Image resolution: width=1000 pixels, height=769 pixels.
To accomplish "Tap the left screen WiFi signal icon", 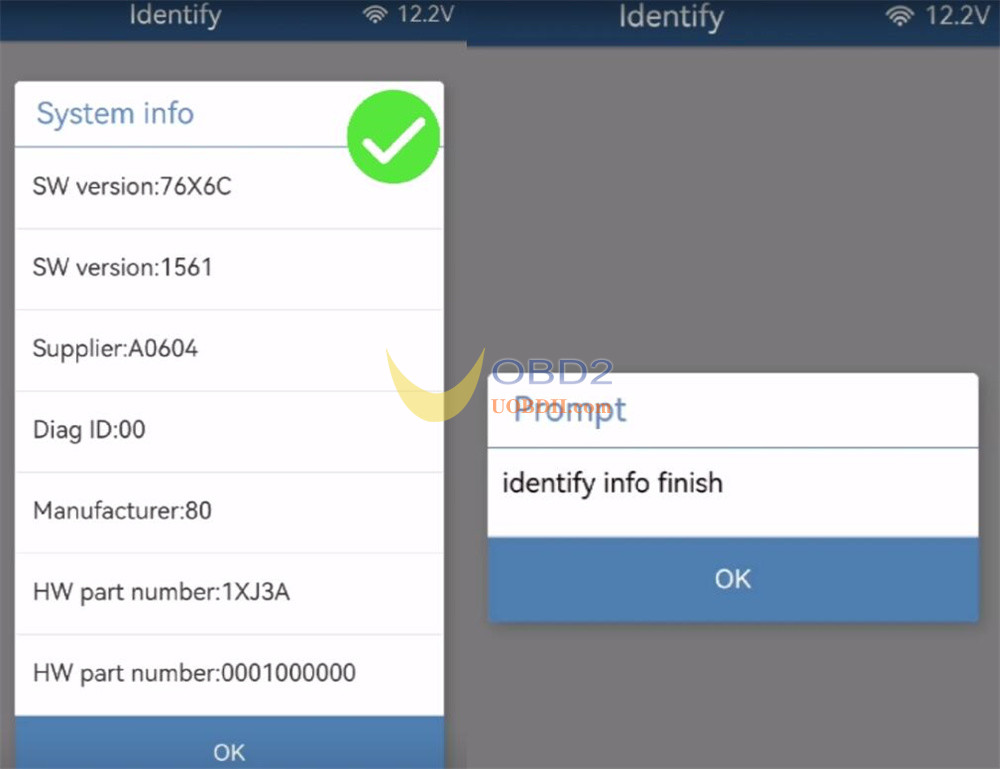I will point(375,14).
